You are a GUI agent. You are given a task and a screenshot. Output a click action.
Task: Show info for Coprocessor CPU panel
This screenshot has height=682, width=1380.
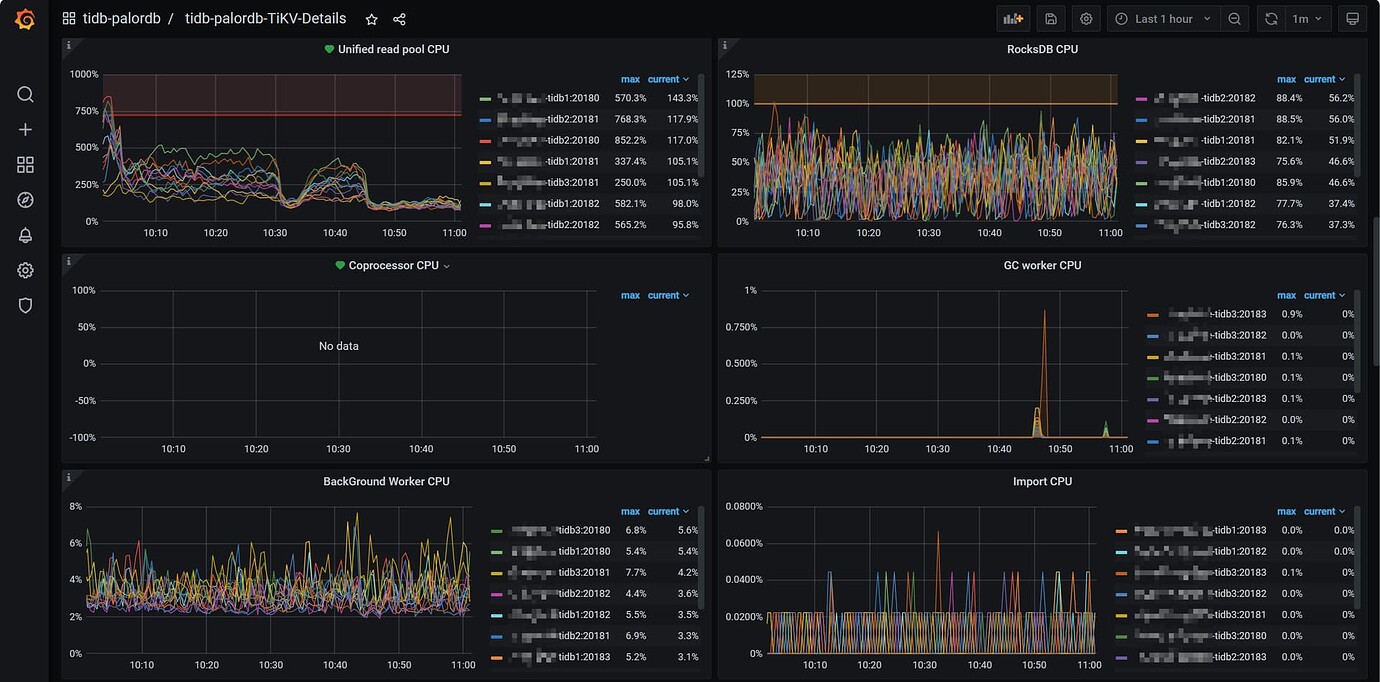pyautogui.click(x=68, y=261)
